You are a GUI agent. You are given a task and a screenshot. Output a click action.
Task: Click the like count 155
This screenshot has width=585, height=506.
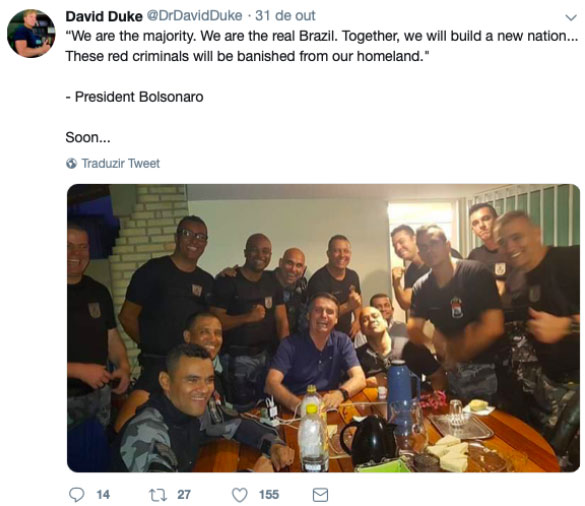[269, 495]
